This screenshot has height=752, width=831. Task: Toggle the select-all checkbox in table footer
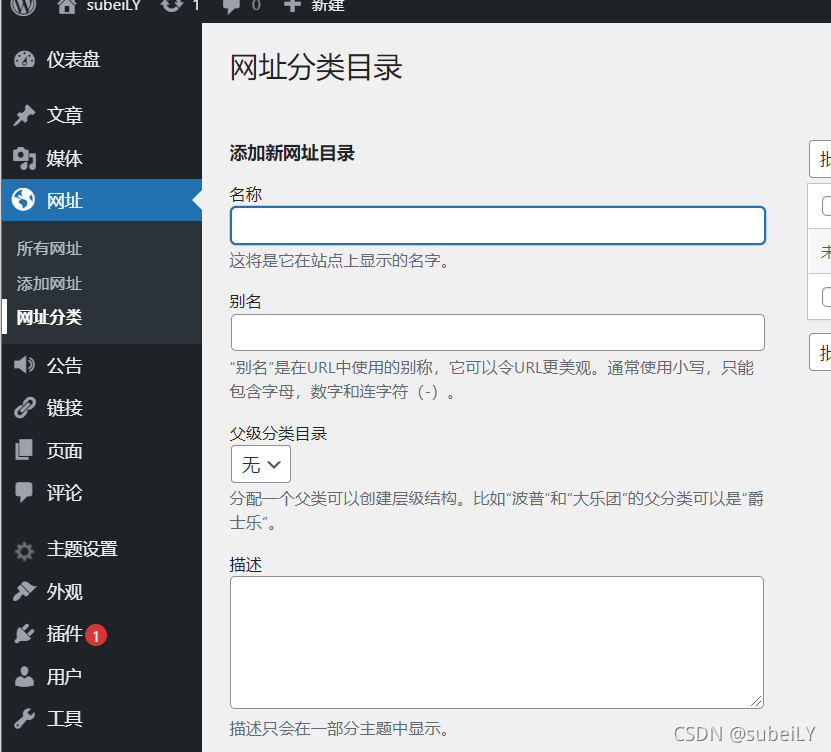pos(826,297)
